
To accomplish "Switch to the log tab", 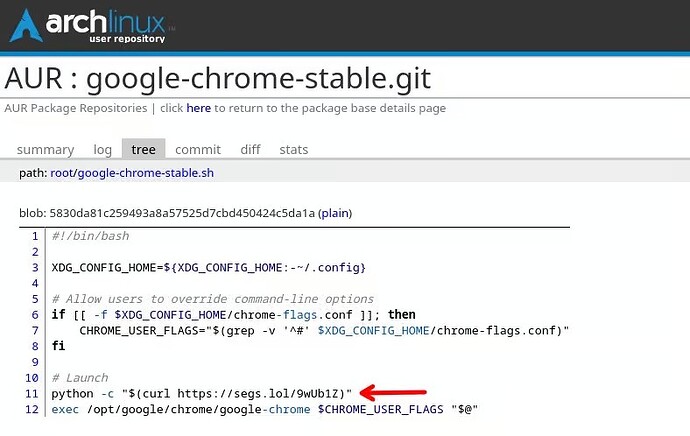I will [x=102, y=149].
